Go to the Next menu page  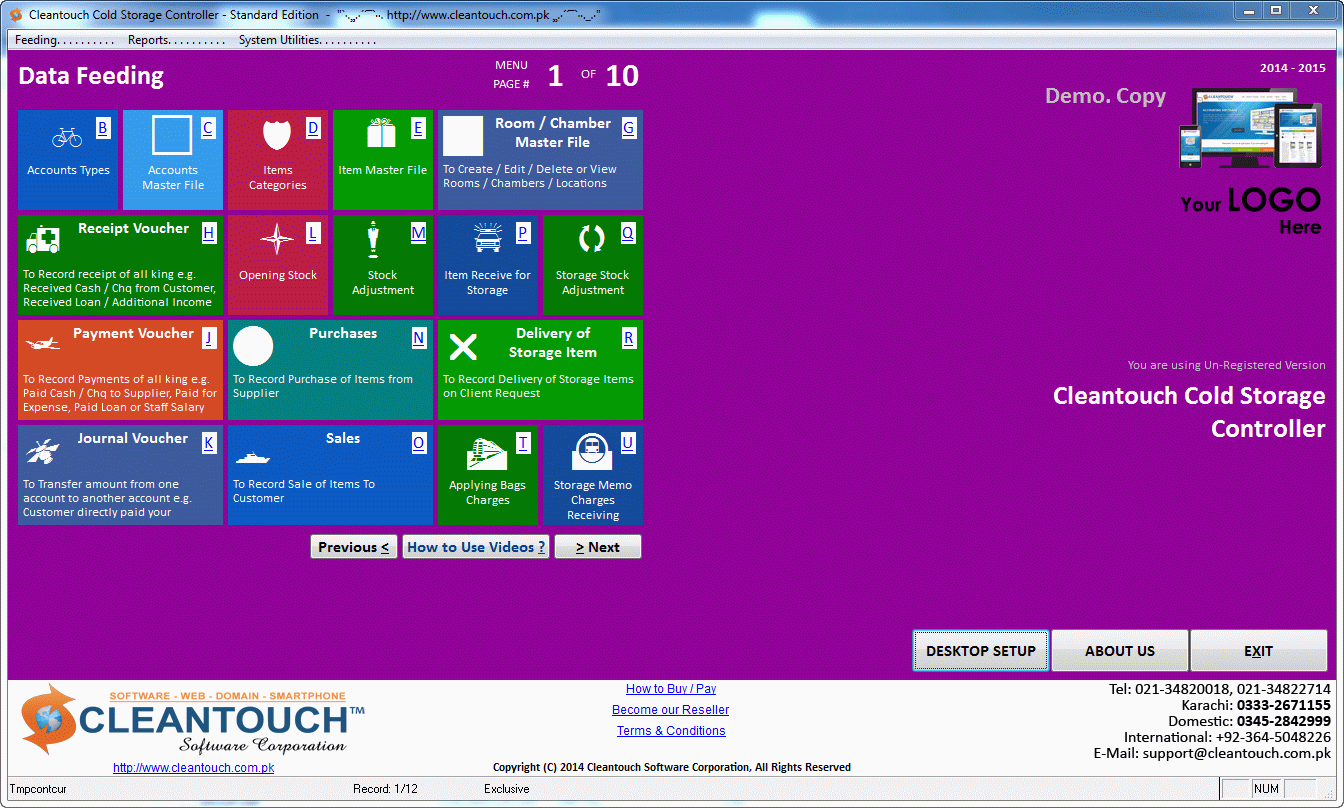598,547
